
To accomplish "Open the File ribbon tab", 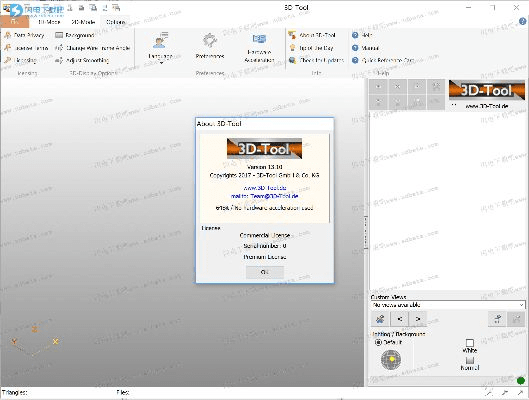I will [x=15, y=22].
